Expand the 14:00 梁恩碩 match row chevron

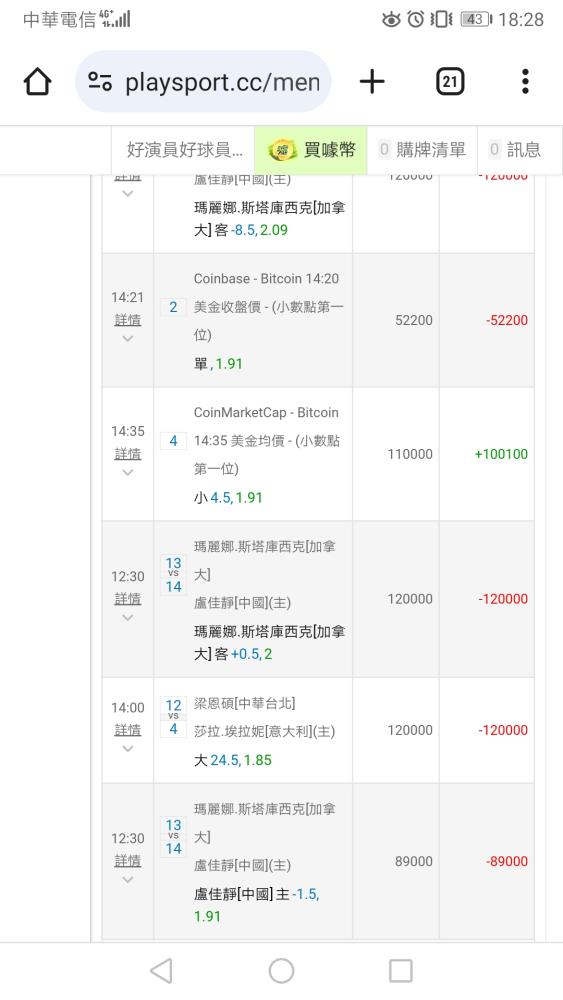(128, 749)
